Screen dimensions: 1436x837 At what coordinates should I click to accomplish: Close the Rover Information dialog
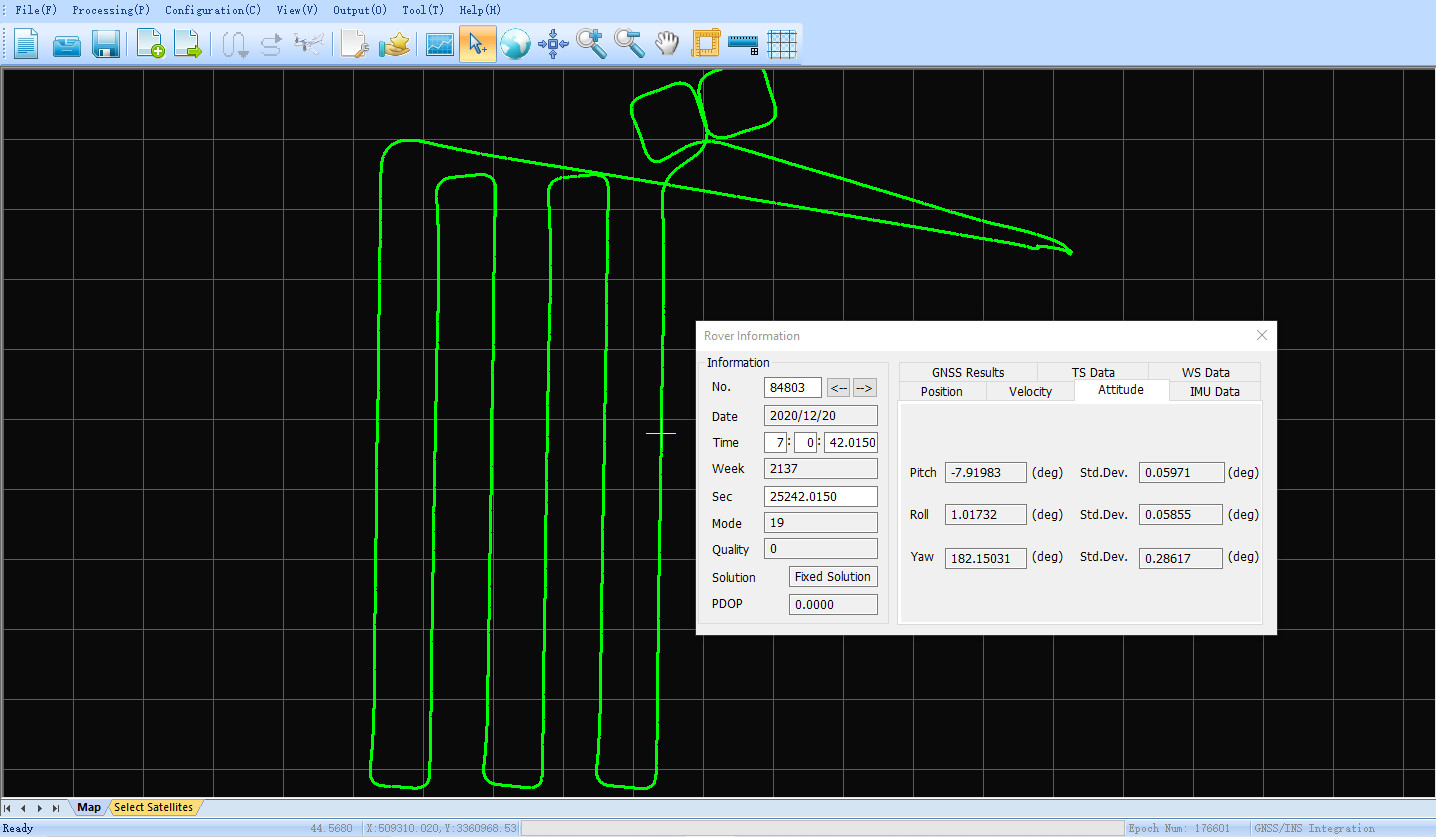[x=1261, y=336]
